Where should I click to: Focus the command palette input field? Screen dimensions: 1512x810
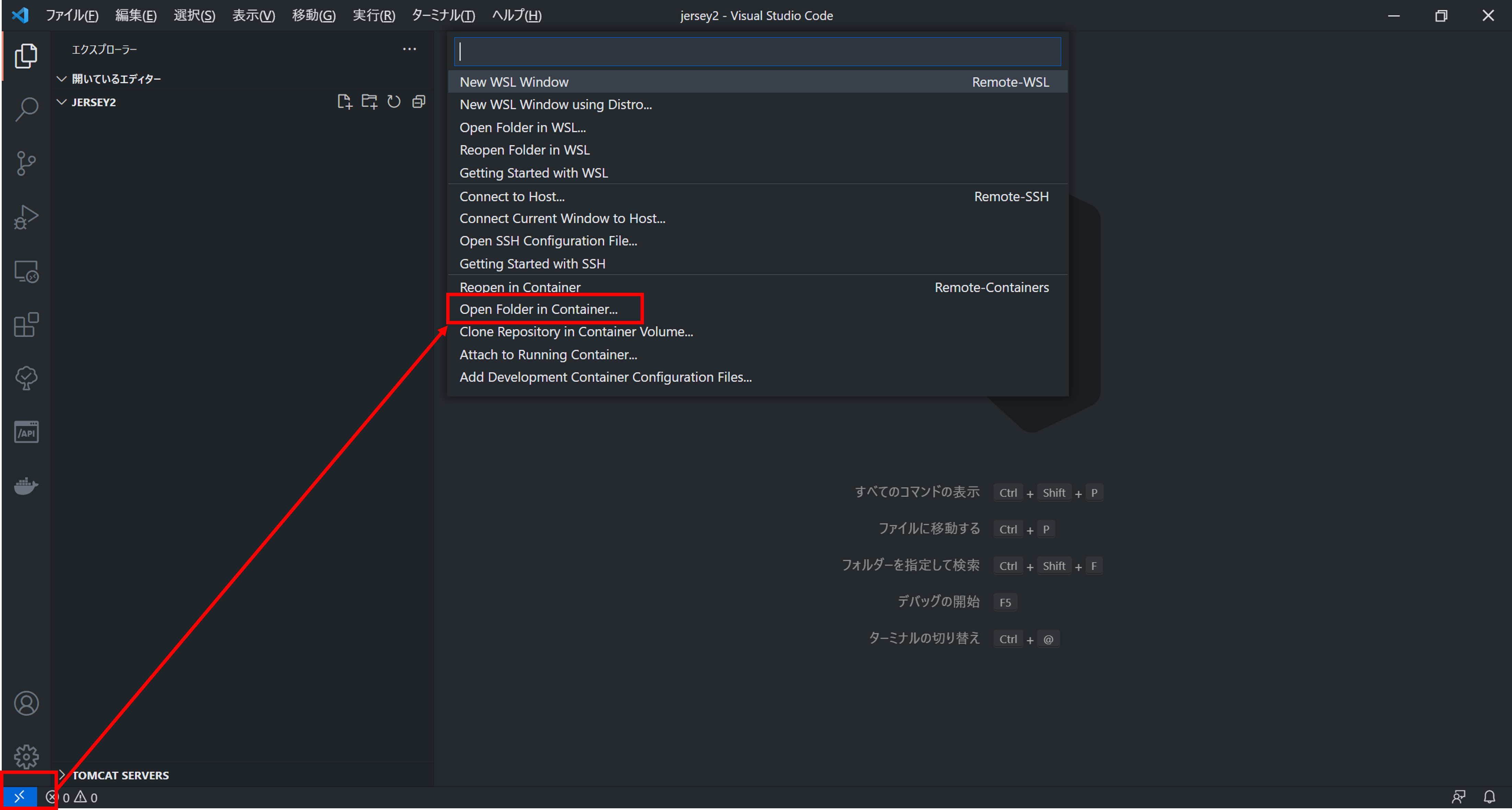(757, 51)
